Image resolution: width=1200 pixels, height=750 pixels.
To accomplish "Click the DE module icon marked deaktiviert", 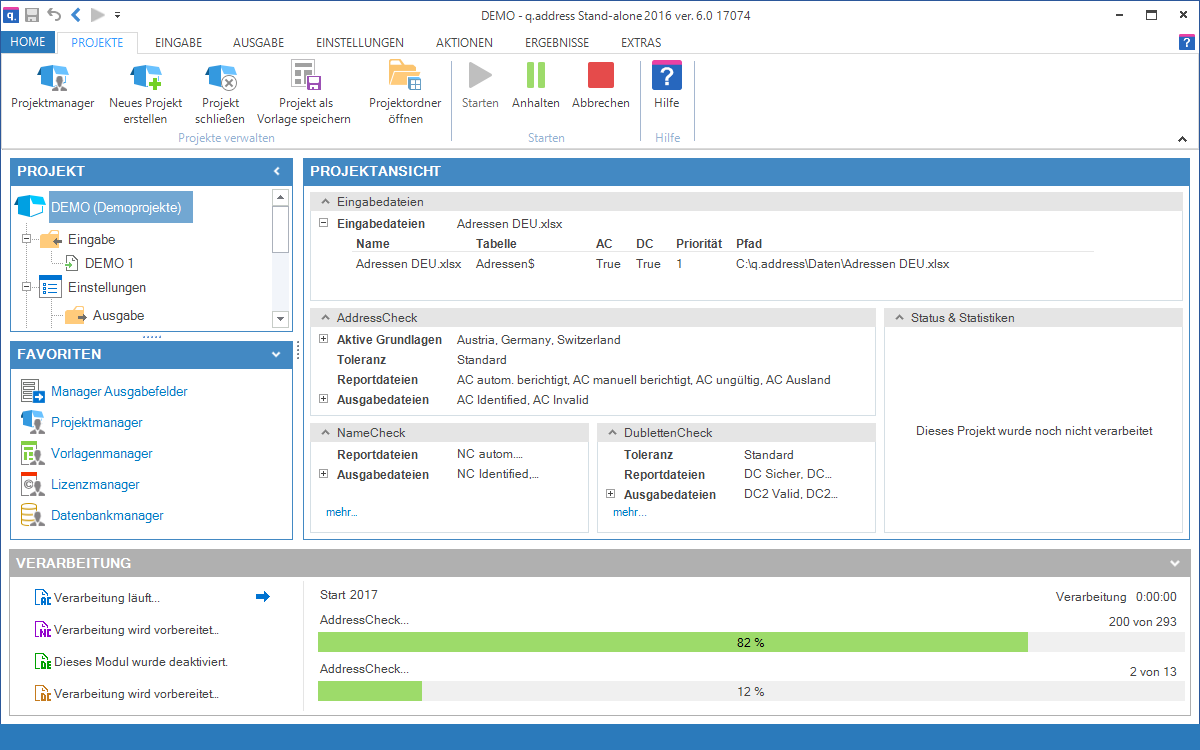I will (42, 662).
